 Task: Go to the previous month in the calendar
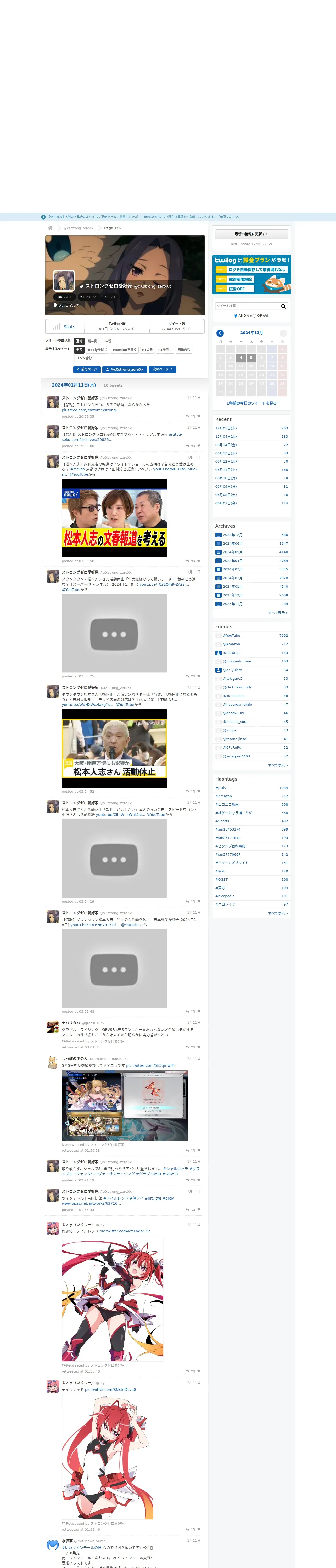tap(220, 333)
